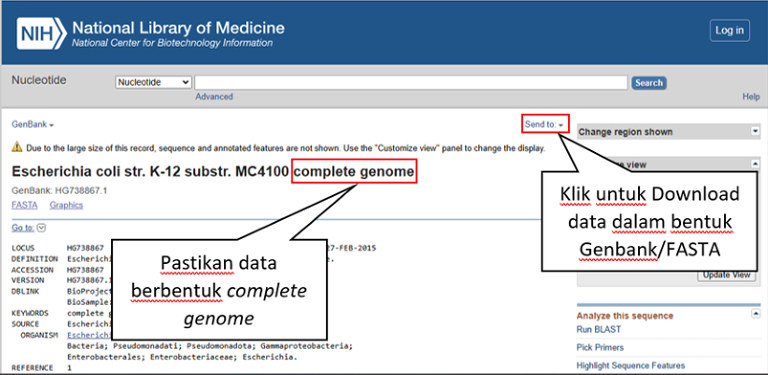Collapse the Analyze this sequence section arrow
The width and height of the screenshot is (768, 375).
point(755,314)
